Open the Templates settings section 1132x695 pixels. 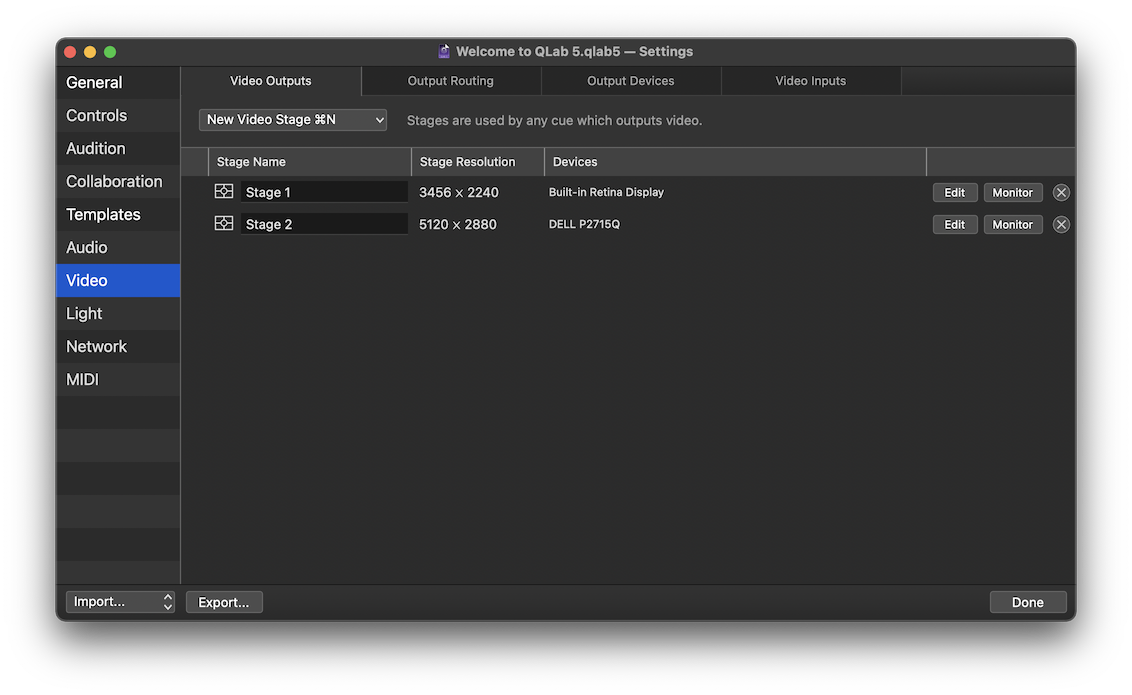(103, 214)
